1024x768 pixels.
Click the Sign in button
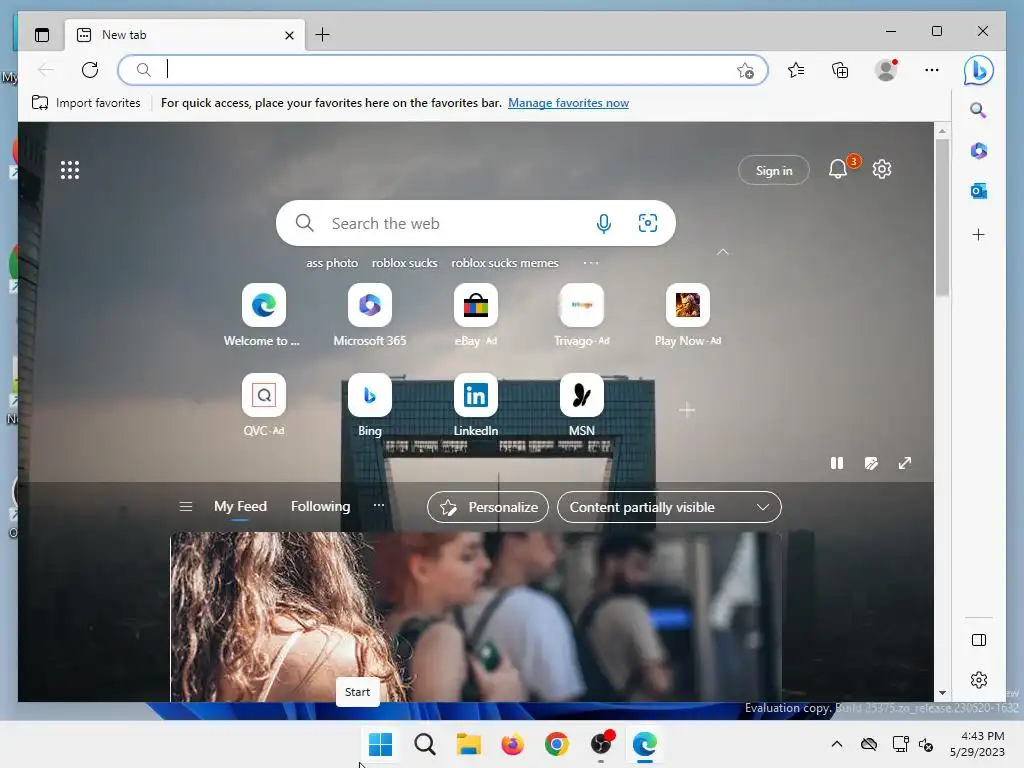[774, 170]
